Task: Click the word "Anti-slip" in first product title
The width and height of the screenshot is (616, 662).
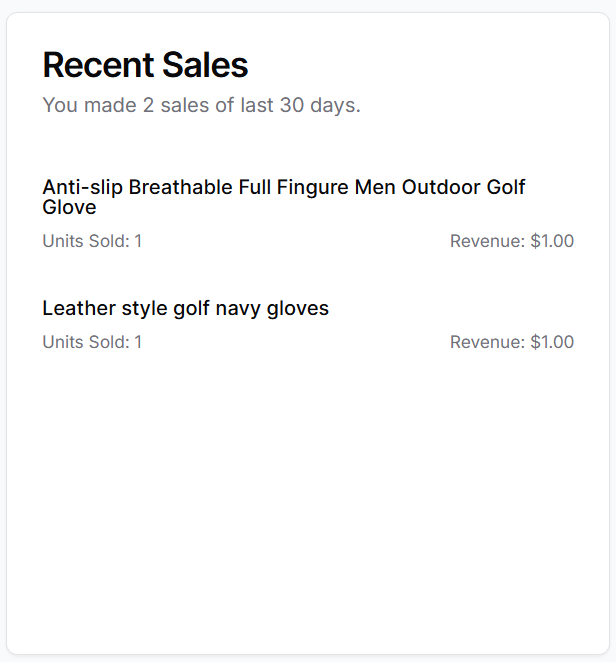Action: 82,187
